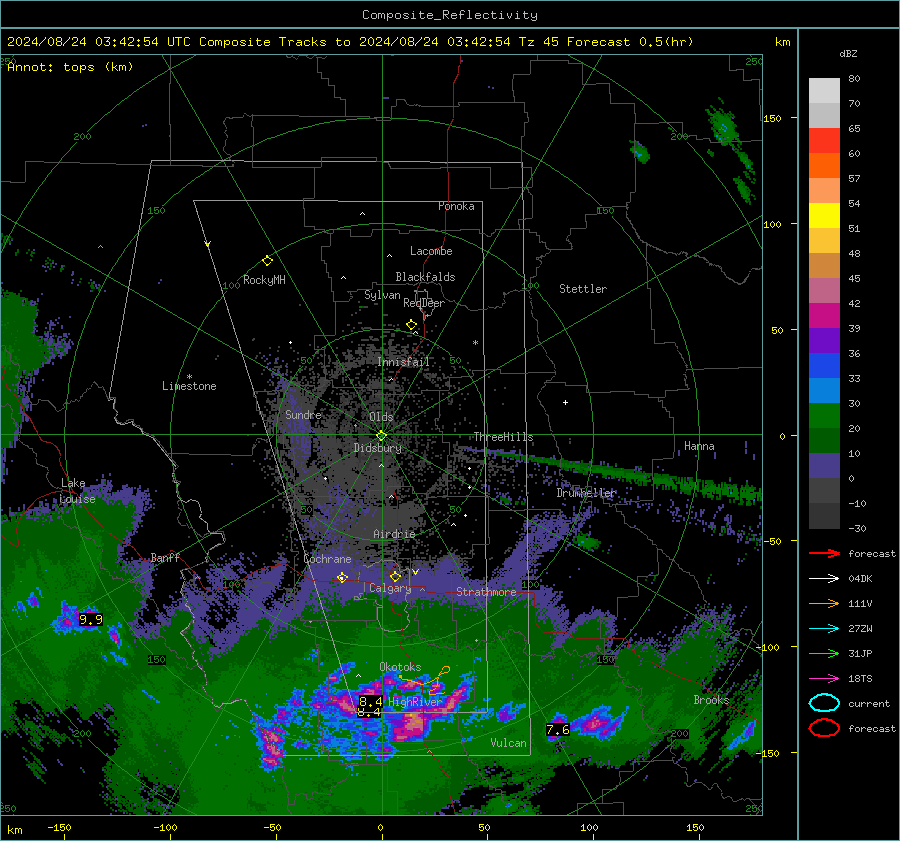The height and width of the screenshot is (841, 900).
Task: Click the dBZ scale heading
Action: tap(848, 54)
